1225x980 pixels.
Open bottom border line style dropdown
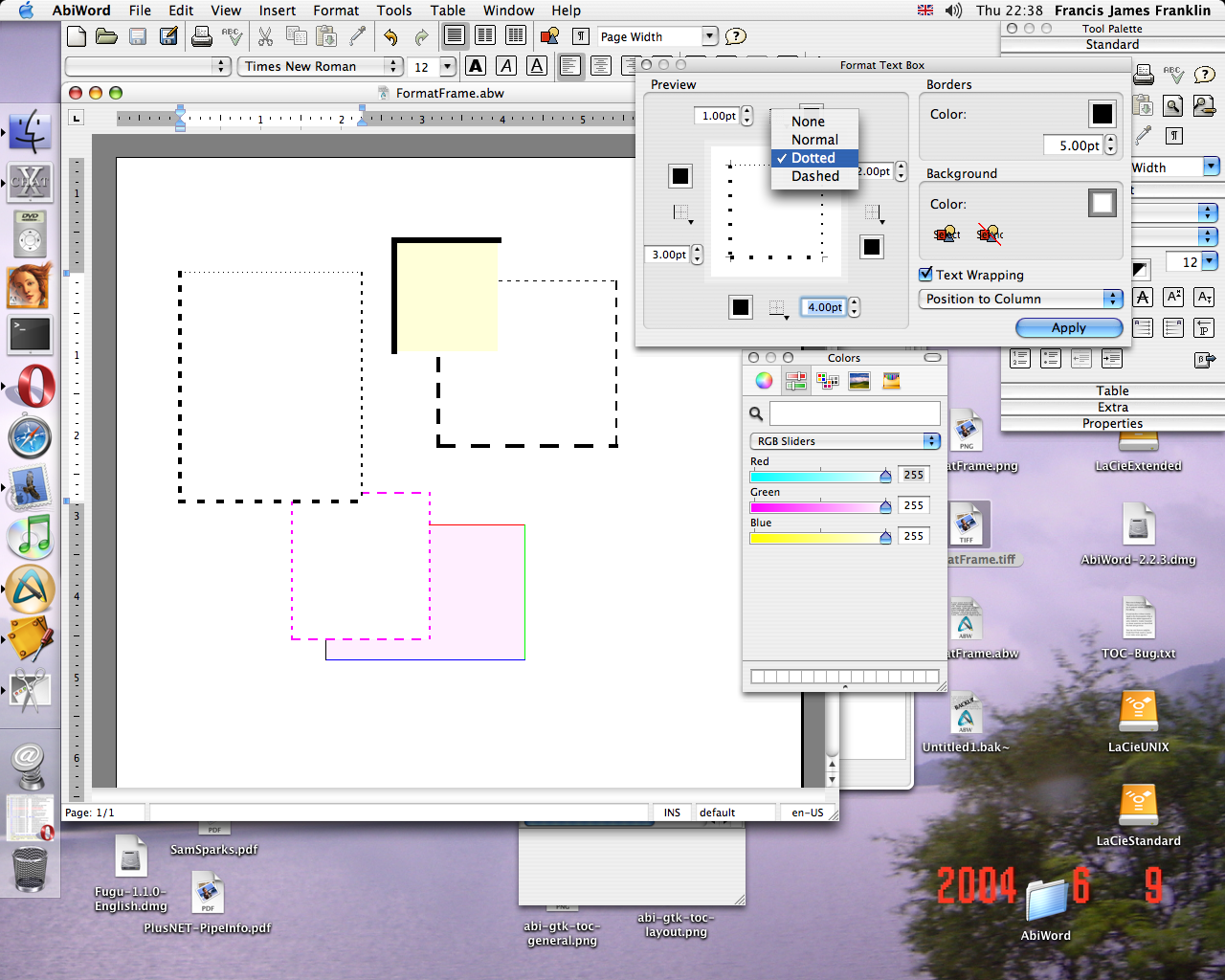pyautogui.click(x=778, y=308)
